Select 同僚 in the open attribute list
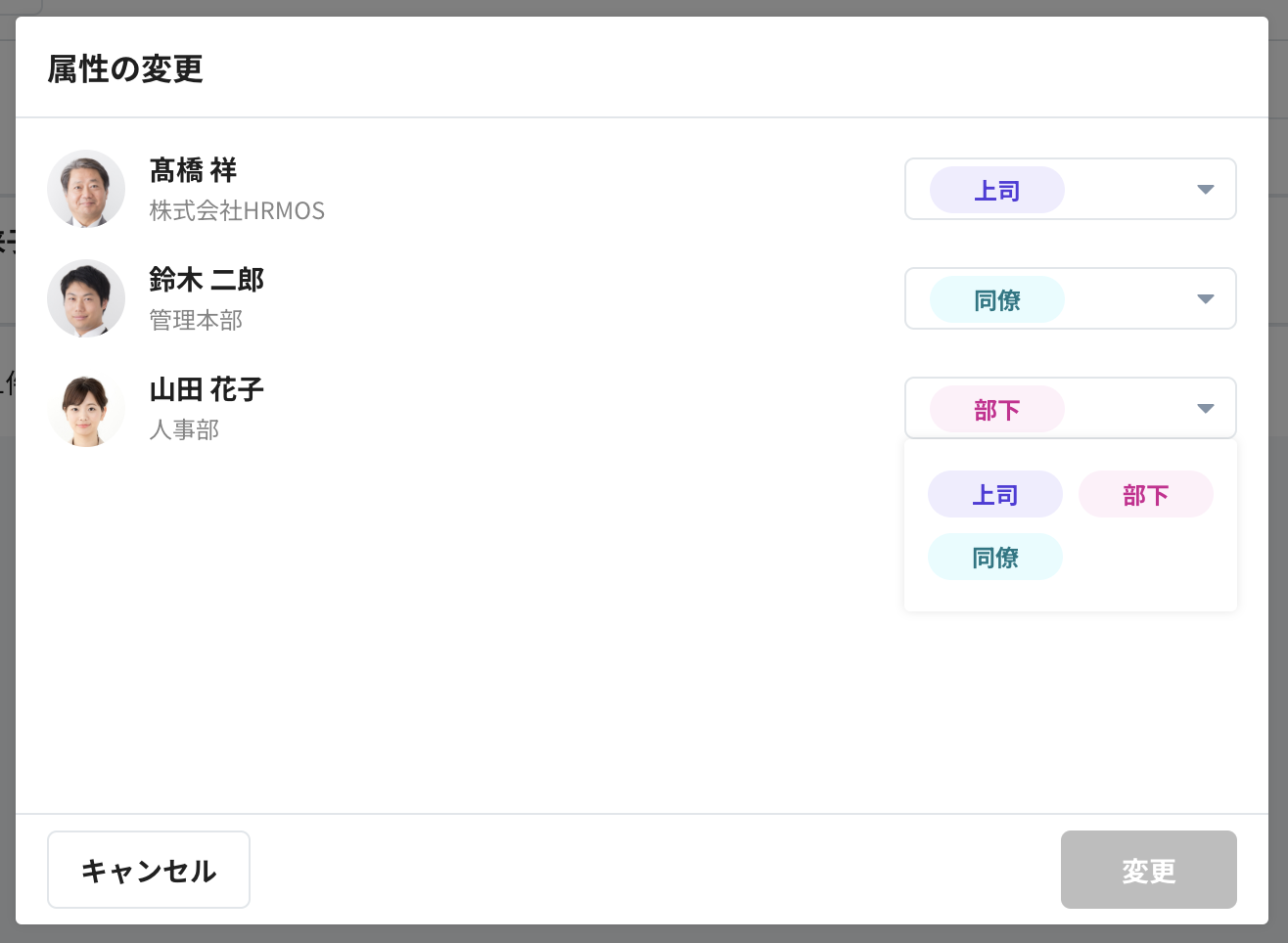The image size is (1288, 943). (994, 556)
